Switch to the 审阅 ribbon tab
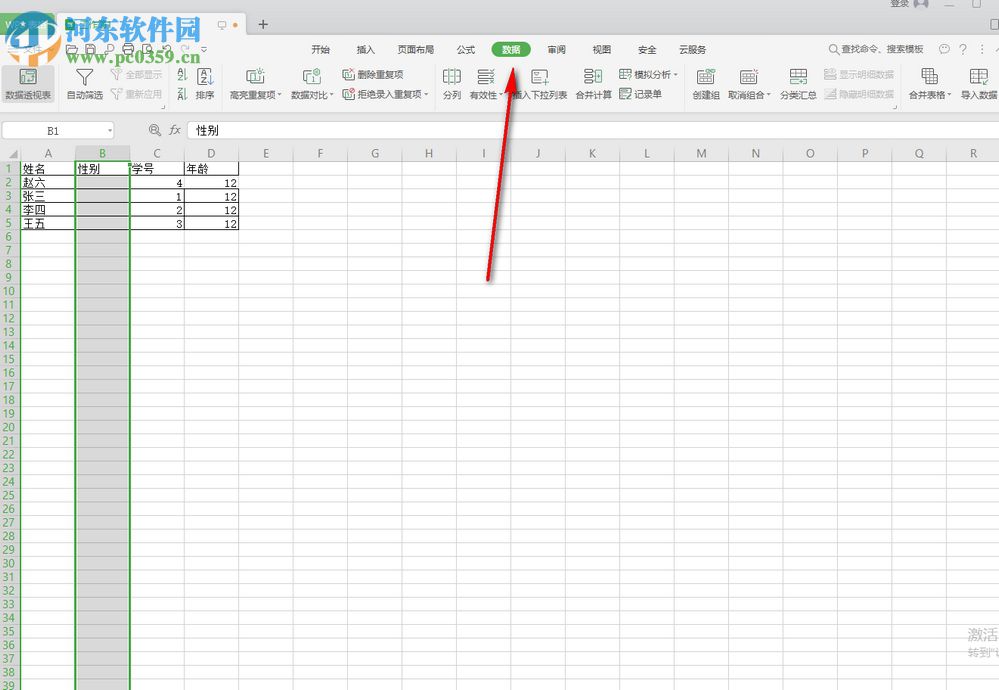 pos(556,50)
